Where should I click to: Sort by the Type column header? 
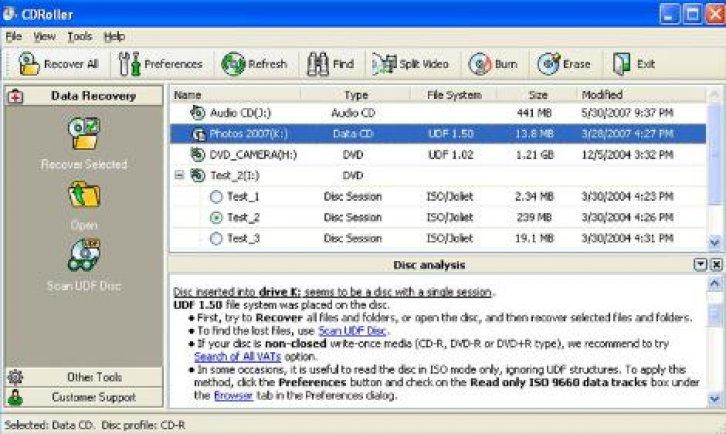pyautogui.click(x=356, y=95)
